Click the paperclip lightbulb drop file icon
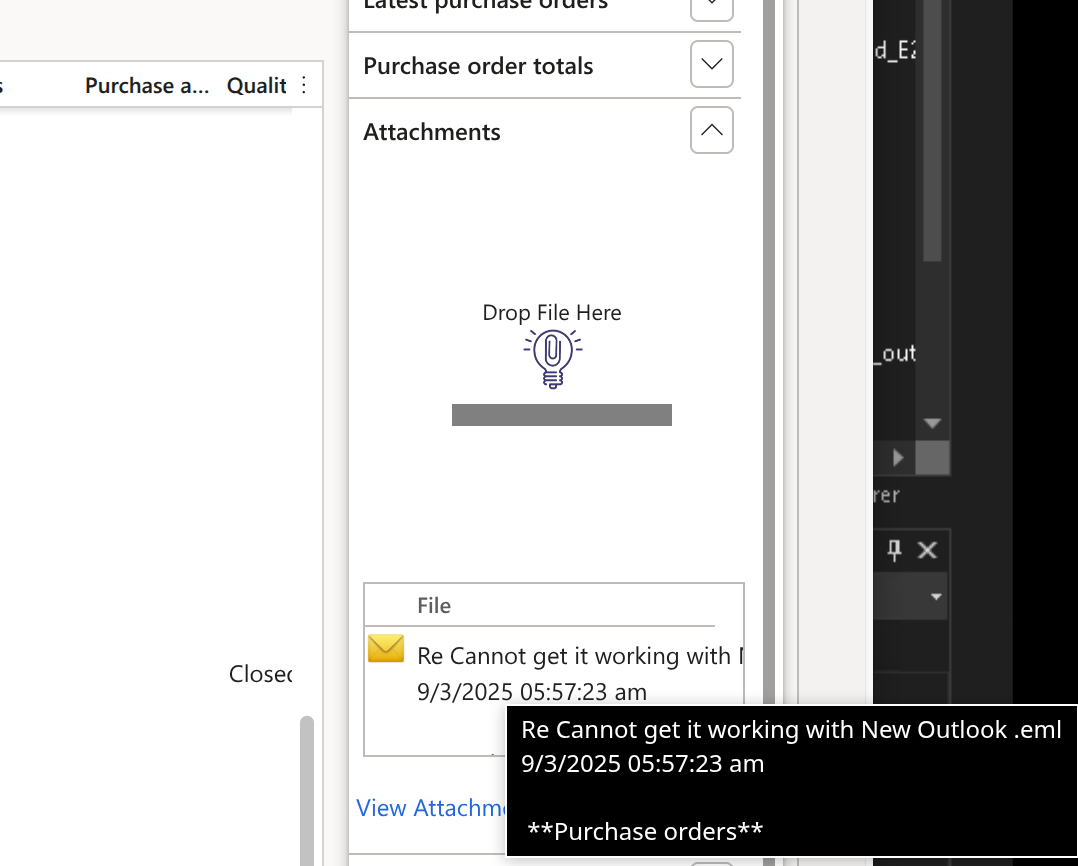This screenshot has width=1078, height=866. [552, 358]
